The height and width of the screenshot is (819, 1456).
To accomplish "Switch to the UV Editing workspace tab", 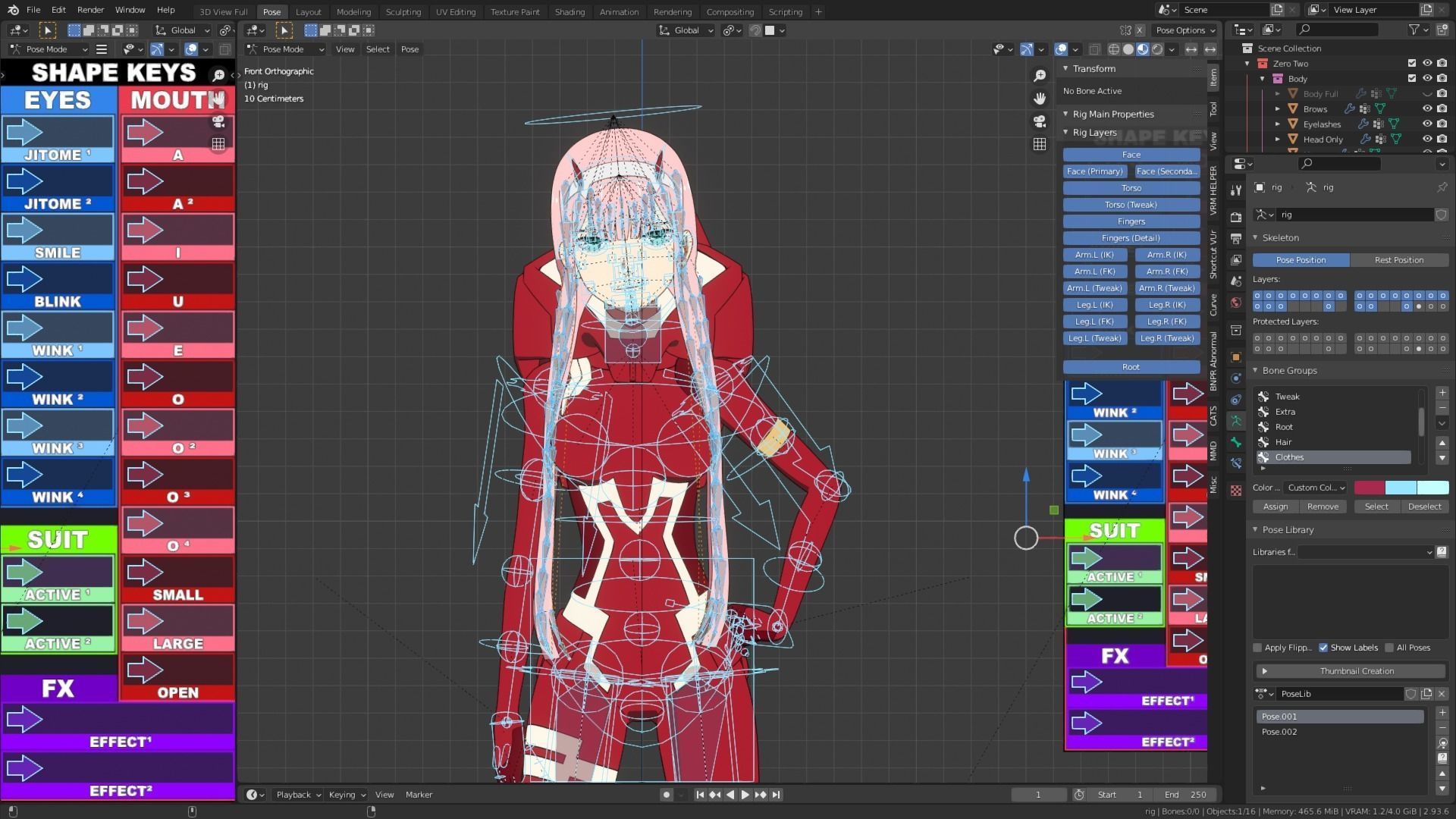I will [455, 12].
